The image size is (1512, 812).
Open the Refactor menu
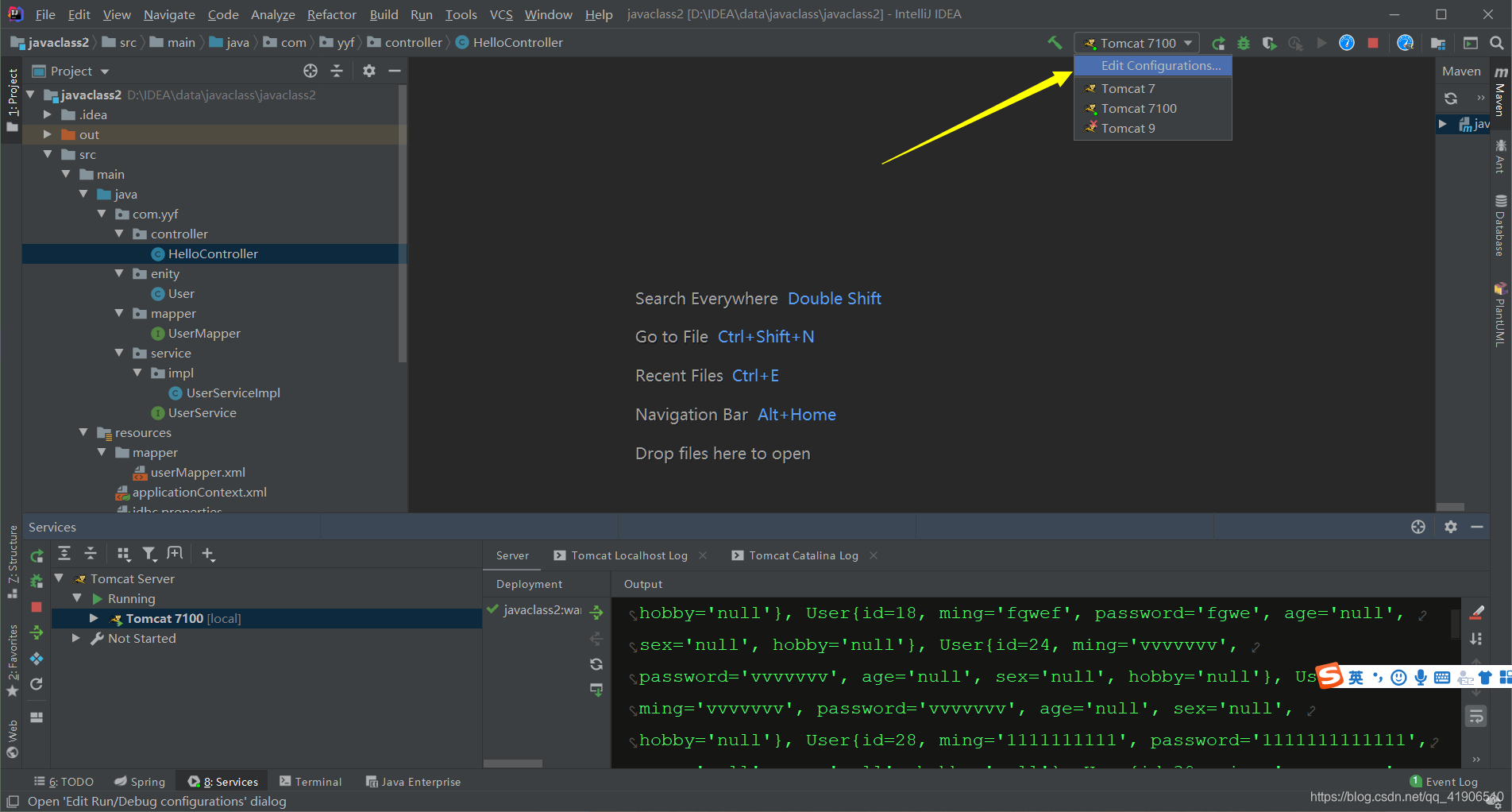331,14
